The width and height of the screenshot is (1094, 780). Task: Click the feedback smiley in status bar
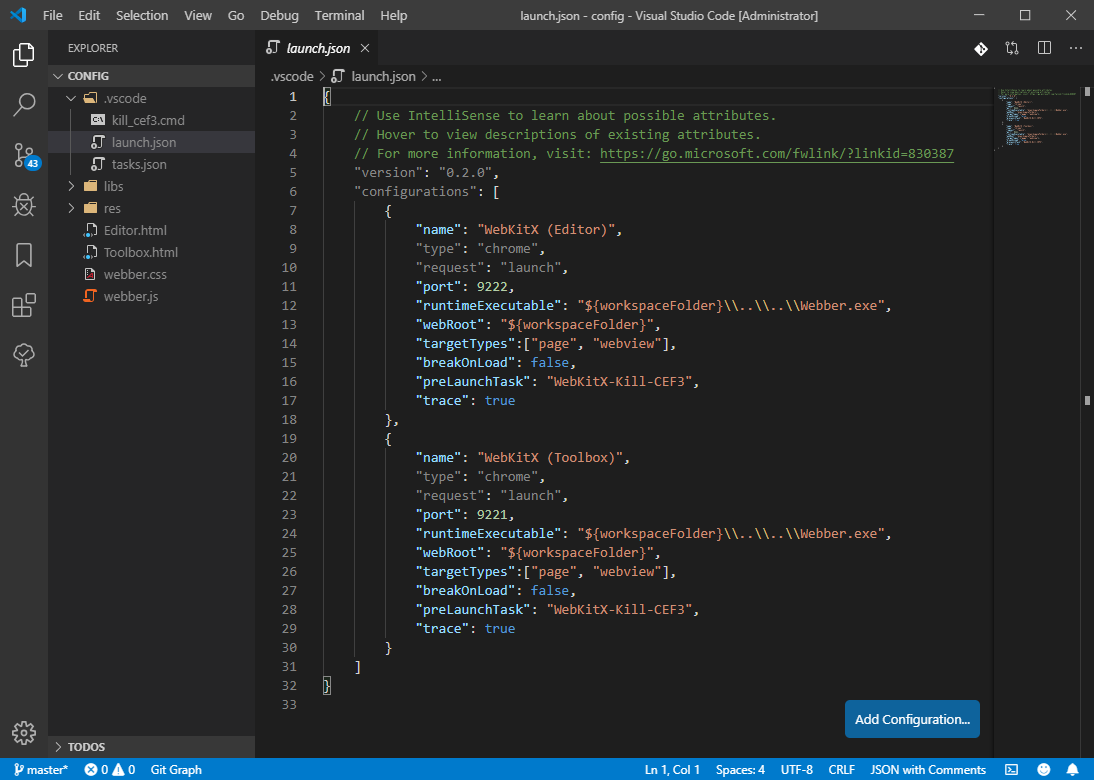1044,770
